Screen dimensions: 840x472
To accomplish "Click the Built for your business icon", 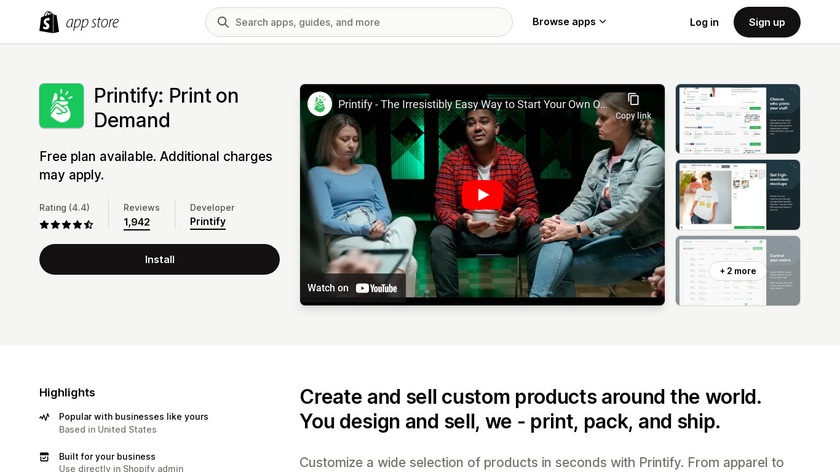I will point(44,457).
